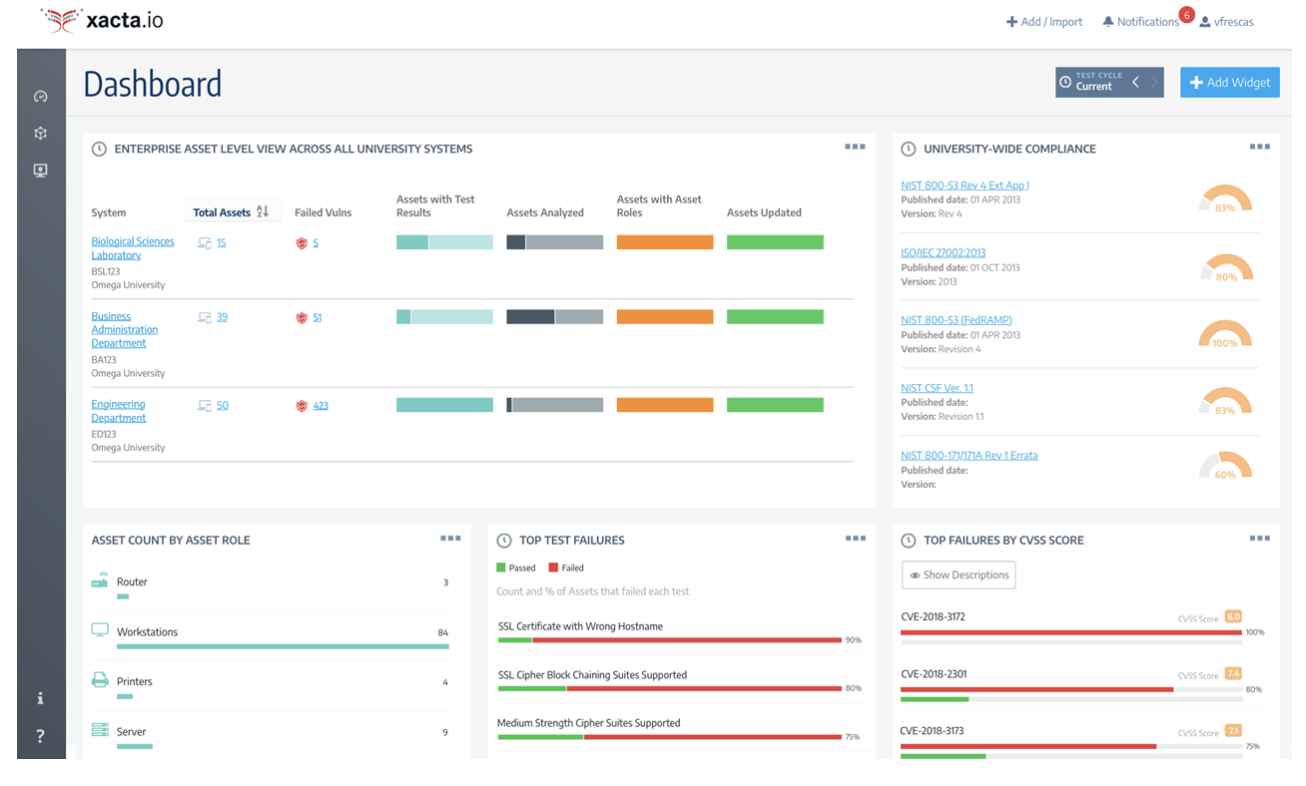
Task: Toggle the Passed legend in Top Test Failures
Action: (514, 566)
